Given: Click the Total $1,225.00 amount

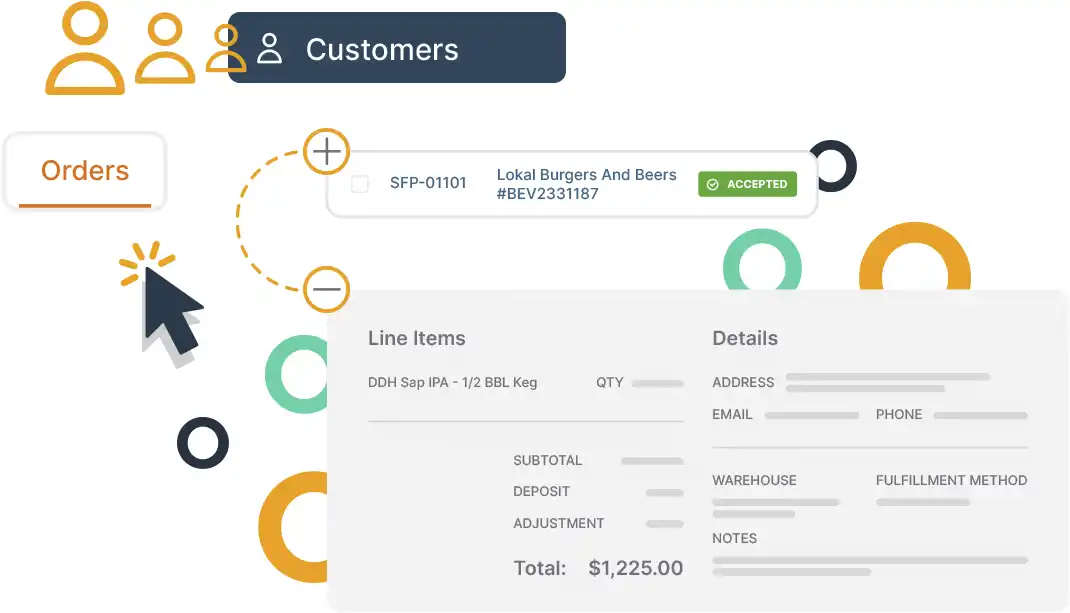Looking at the screenshot, I should pos(635,568).
